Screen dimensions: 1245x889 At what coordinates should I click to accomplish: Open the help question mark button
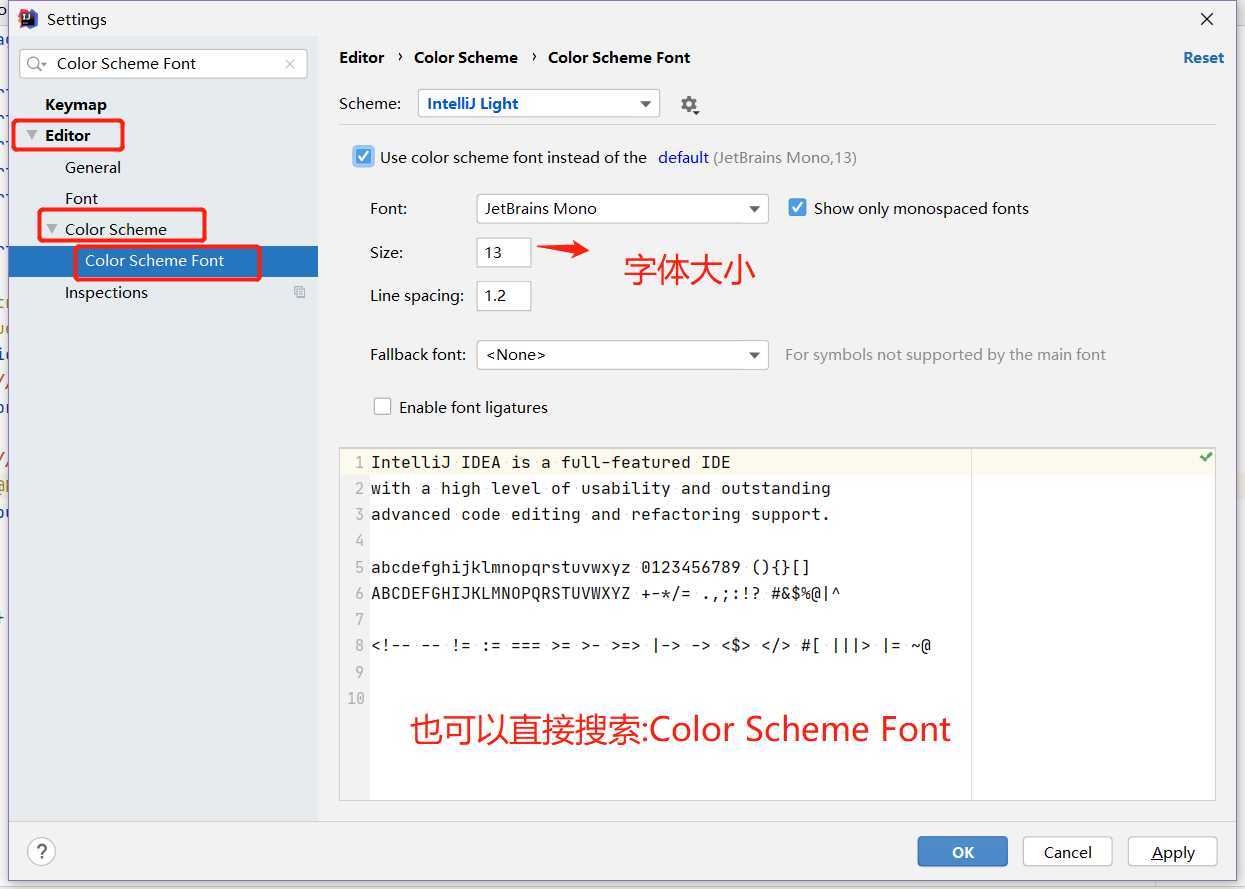41,852
